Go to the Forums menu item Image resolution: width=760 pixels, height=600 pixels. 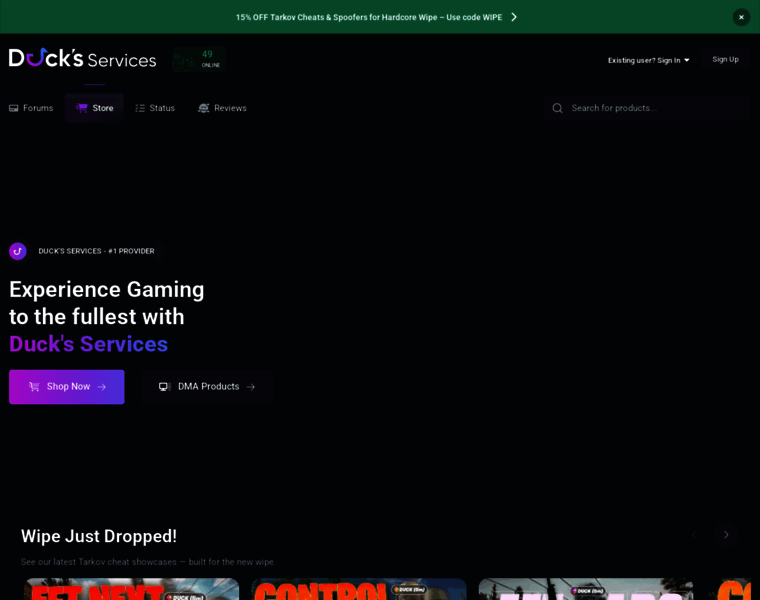[x=31, y=108]
